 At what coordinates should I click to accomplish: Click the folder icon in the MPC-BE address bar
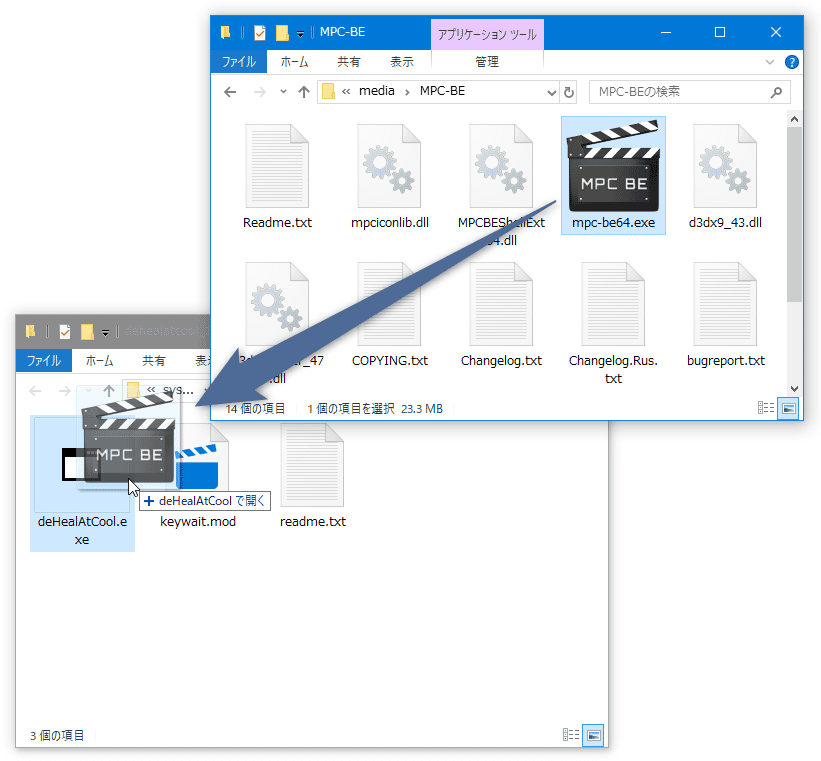(x=328, y=91)
